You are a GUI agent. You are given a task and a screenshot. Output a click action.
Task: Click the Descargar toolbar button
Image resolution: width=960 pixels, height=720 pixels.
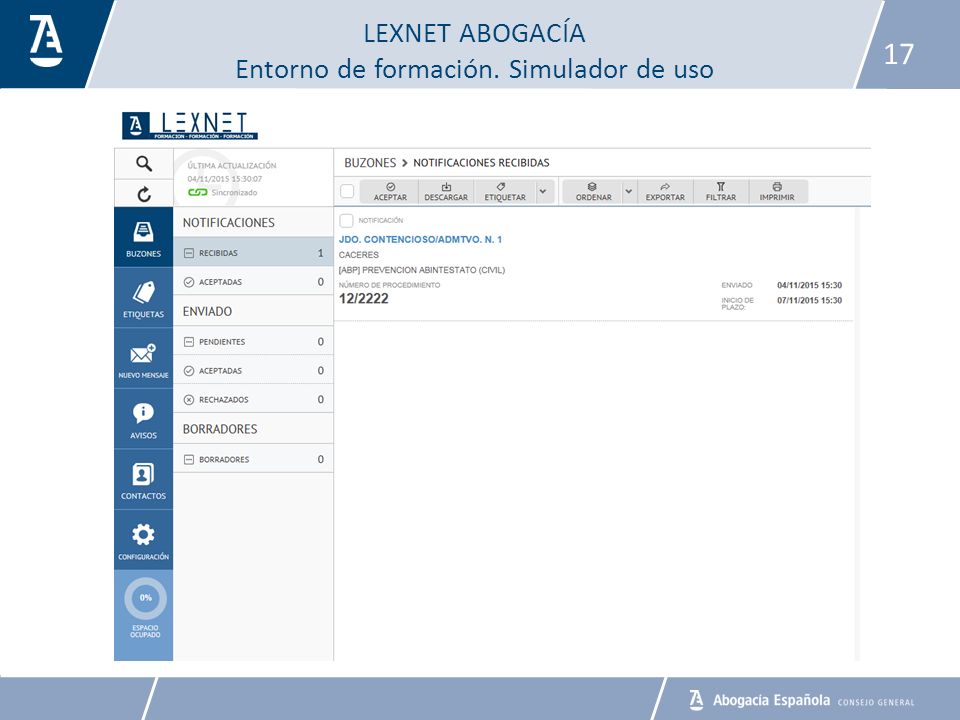[446, 192]
